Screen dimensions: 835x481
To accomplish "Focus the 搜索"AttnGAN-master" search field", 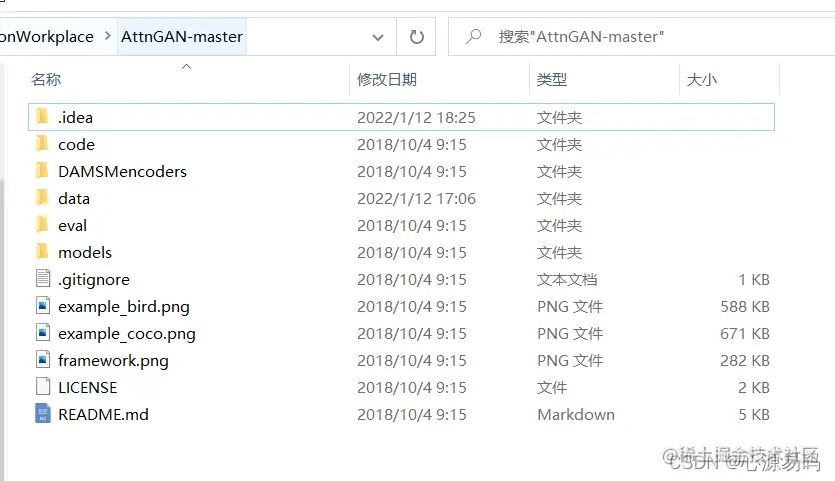I will [x=641, y=37].
